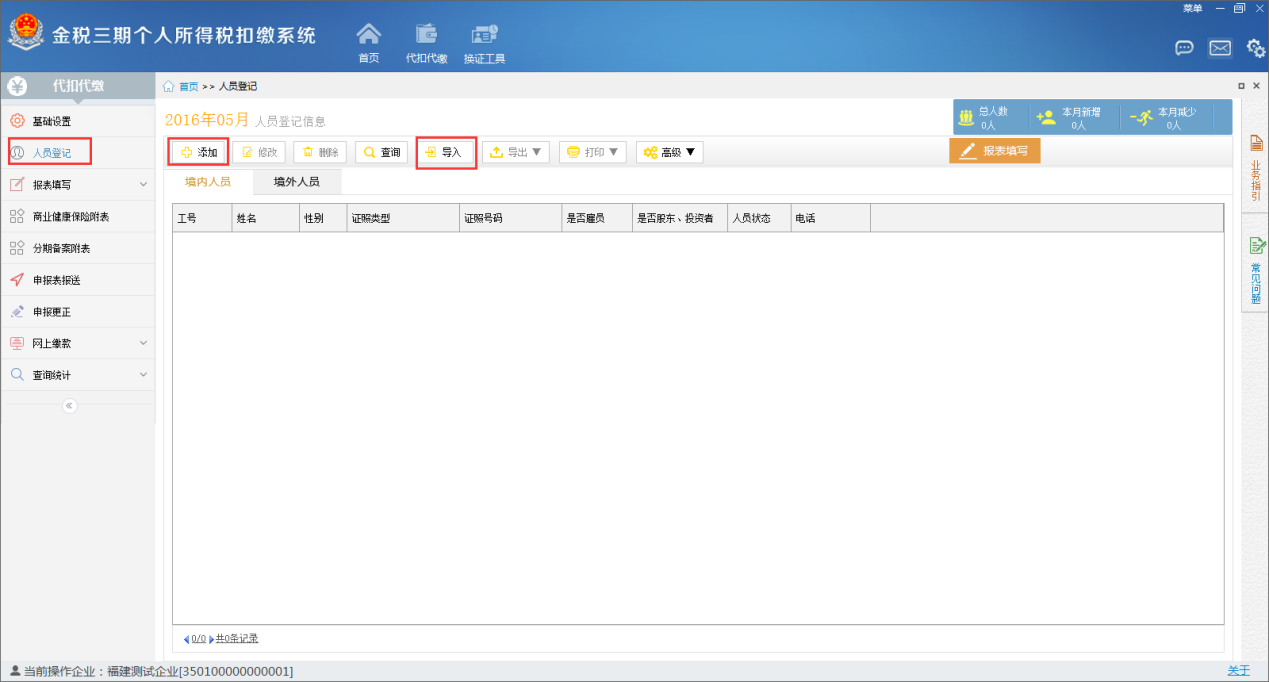Viewport: 1269px width, 682px height.
Task: Open the 高级 dropdown menu
Action: click(x=669, y=152)
